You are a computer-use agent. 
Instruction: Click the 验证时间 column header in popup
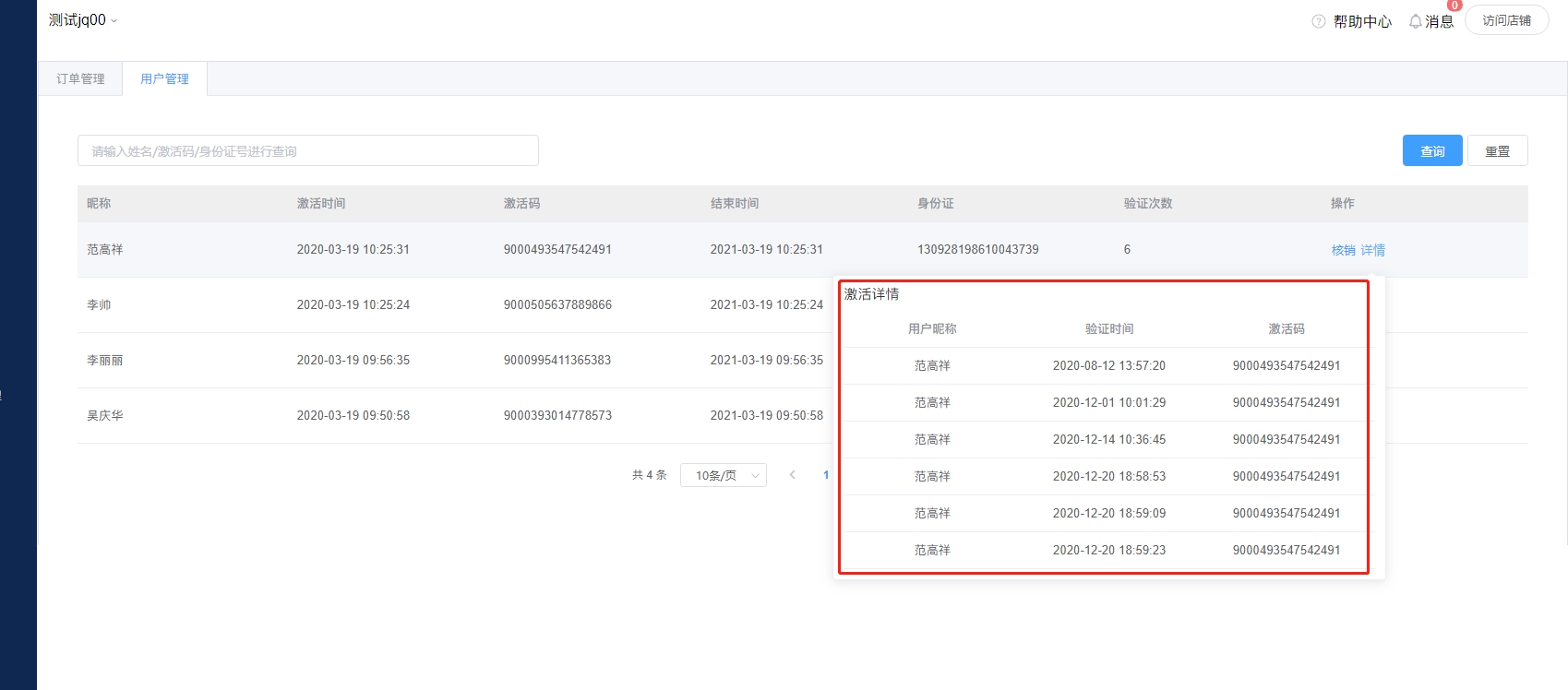point(1108,329)
